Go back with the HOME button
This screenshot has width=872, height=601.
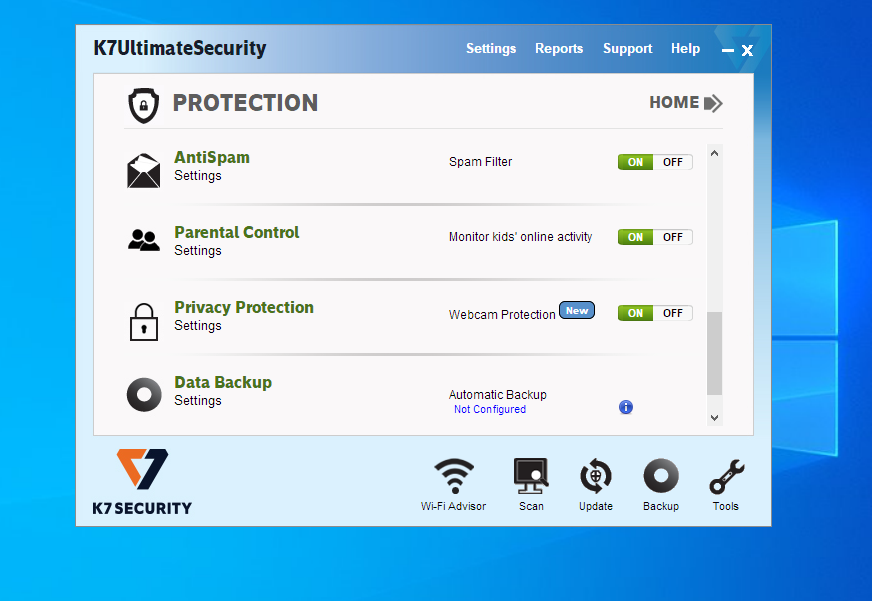coord(685,102)
